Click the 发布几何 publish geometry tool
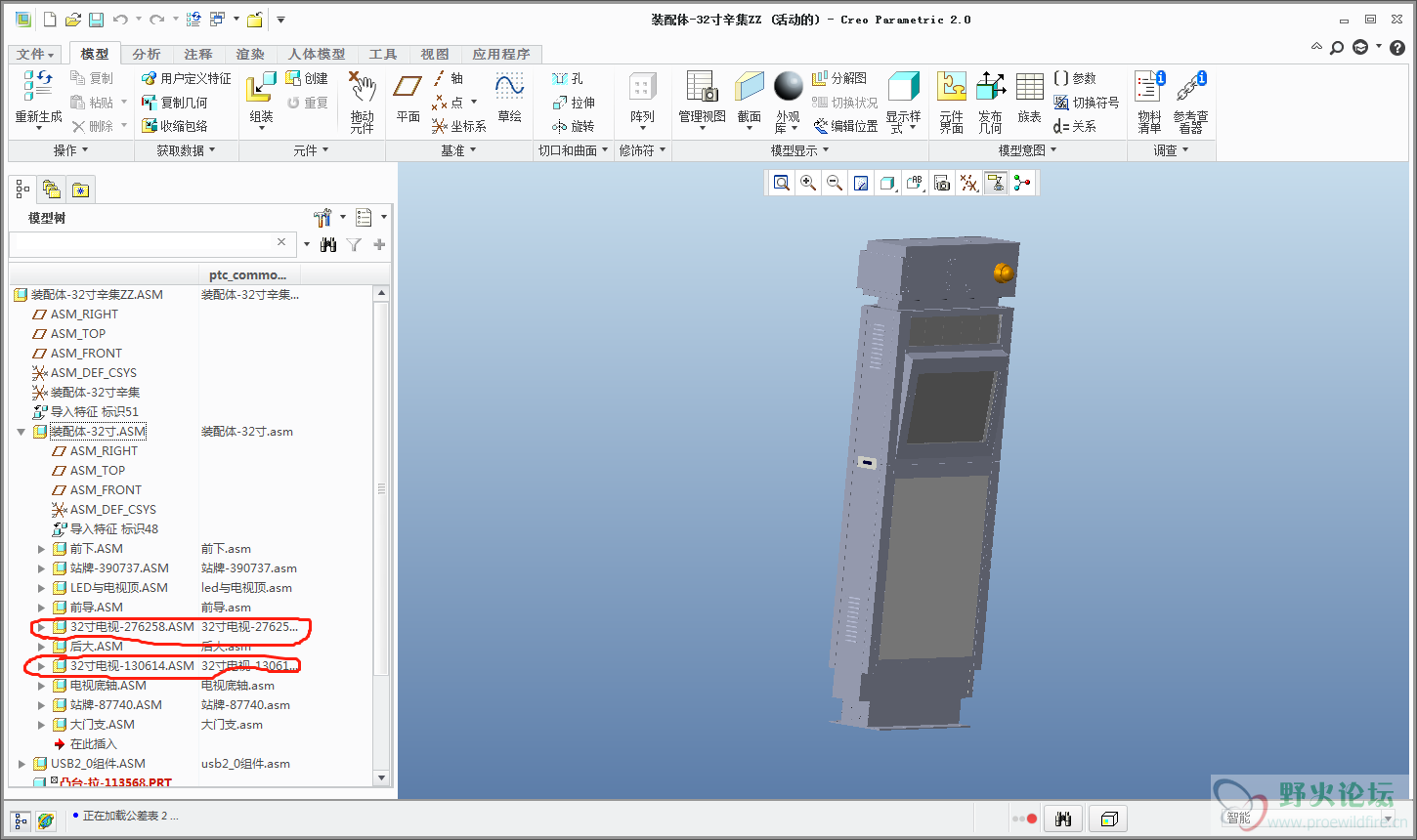Viewport: 1417px width, 840px height. pyautogui.click(x=991, y=102)
